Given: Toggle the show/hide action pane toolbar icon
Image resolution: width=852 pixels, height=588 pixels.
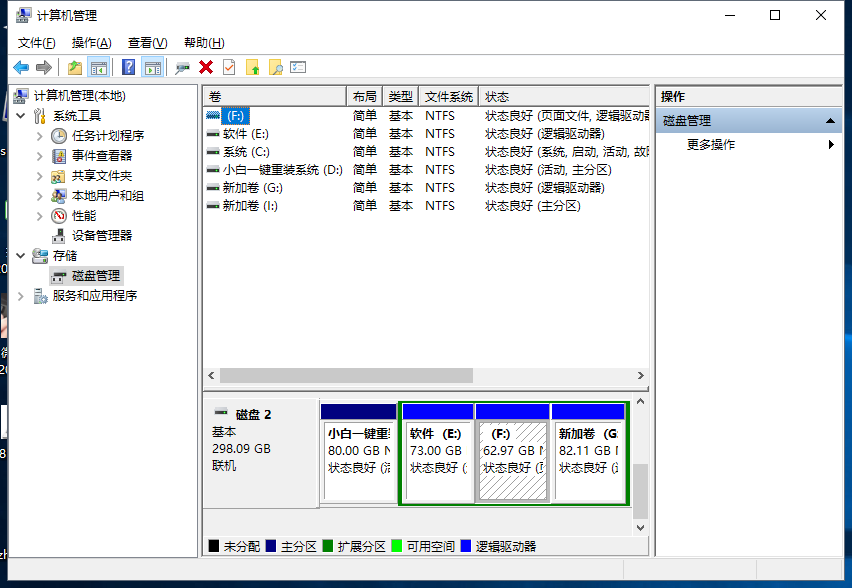Looking at the screenshot, I should [152, 67].
